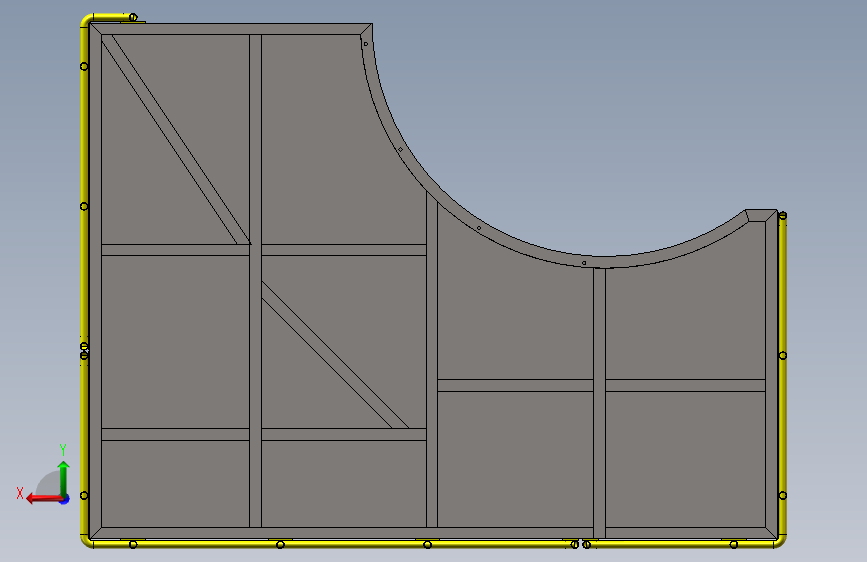Viewport: 867px width, 562px height.
Task: Click the 'Y' label of the triad
Action: coord(63,450)
